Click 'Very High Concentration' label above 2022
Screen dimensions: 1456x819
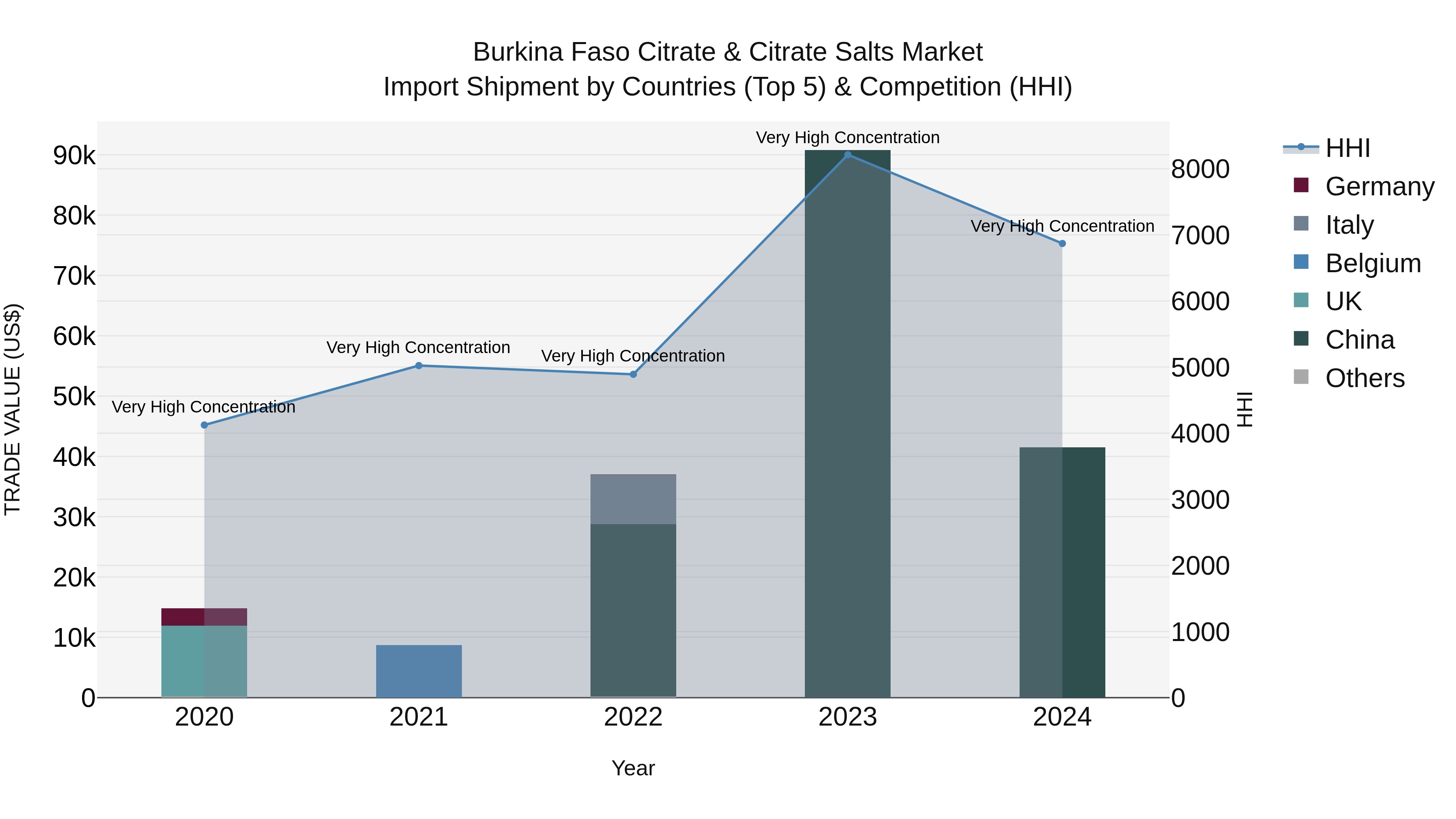click(633, 356)
